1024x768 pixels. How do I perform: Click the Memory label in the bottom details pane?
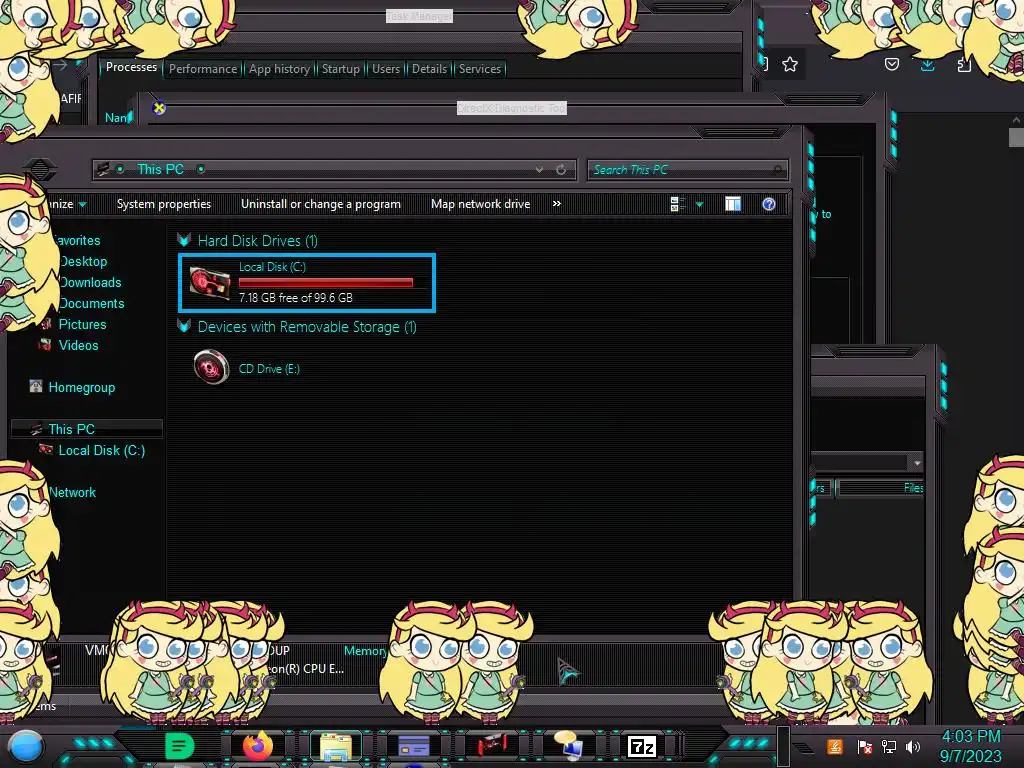click(364, 650)
